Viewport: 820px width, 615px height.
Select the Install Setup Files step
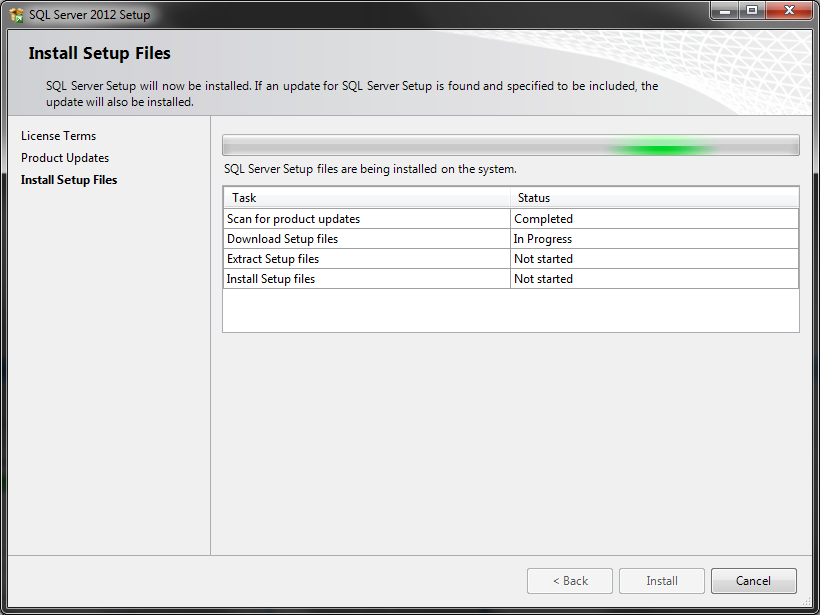point(68,179)
